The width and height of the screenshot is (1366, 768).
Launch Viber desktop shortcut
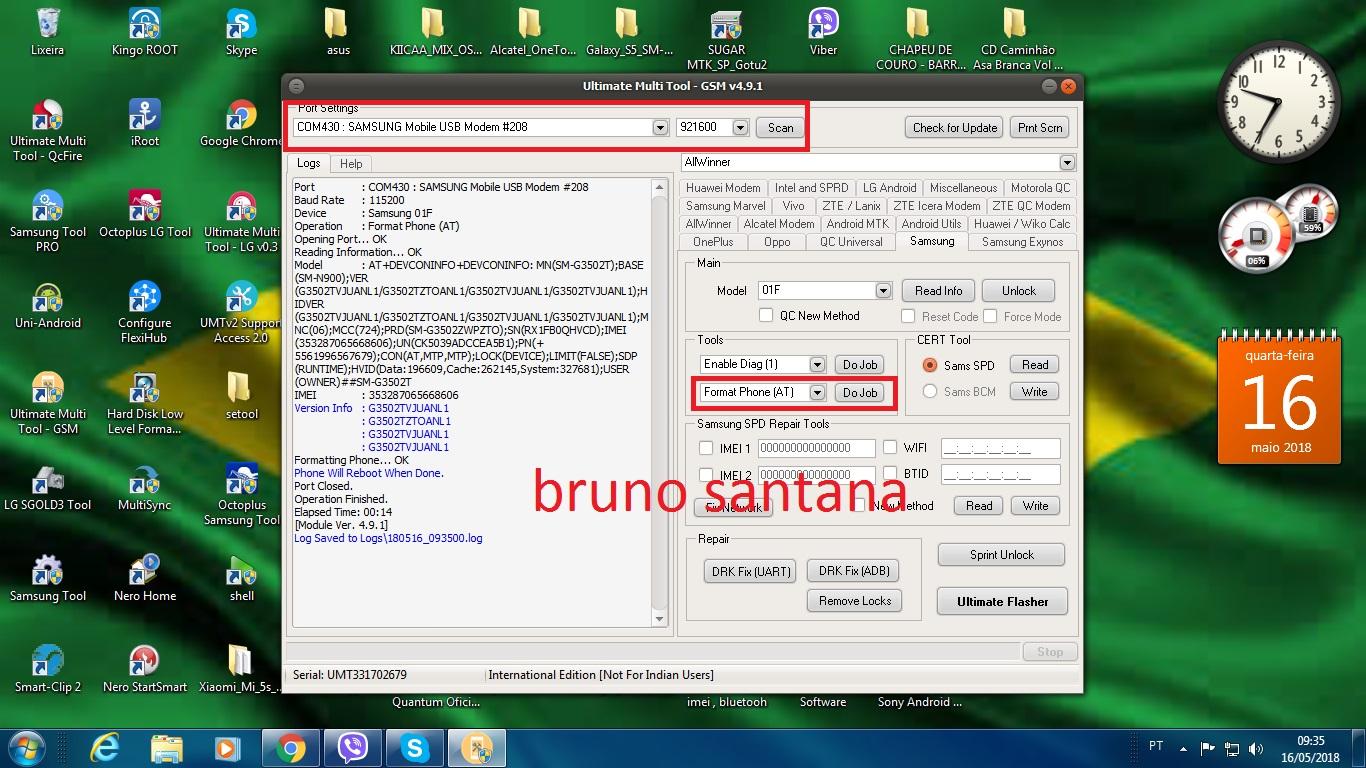(823, 32)
